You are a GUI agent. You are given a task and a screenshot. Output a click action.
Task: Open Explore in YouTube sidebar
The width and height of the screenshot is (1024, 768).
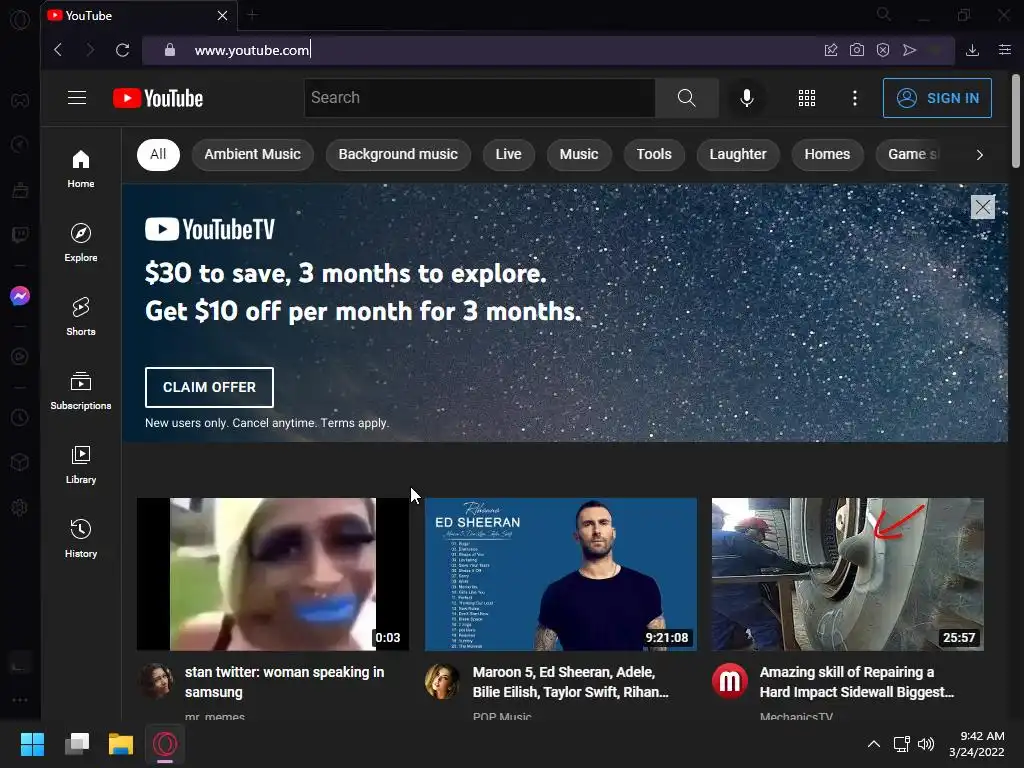coord(81,243)
